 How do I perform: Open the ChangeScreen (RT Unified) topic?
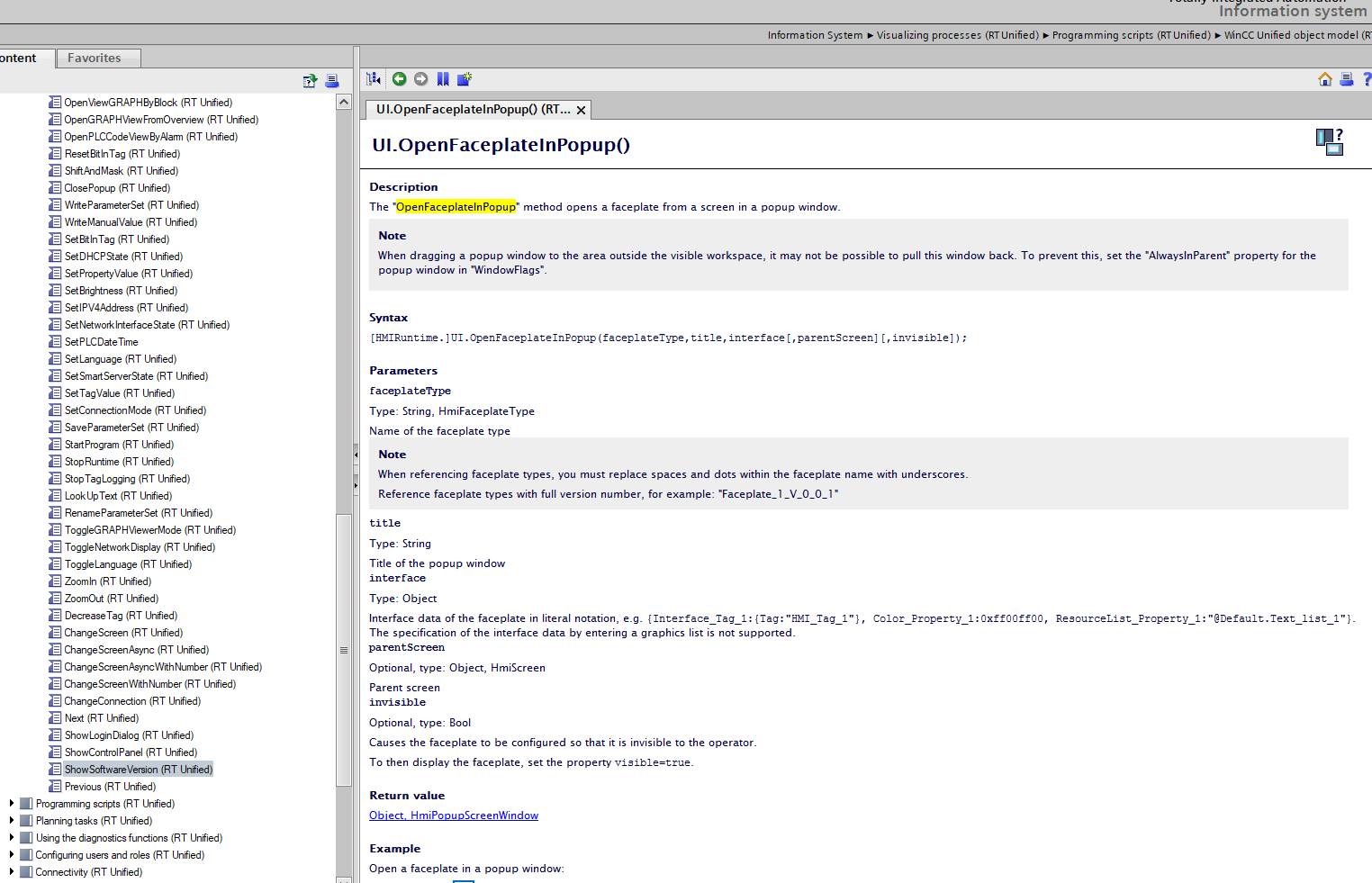[x=122, y=633]
